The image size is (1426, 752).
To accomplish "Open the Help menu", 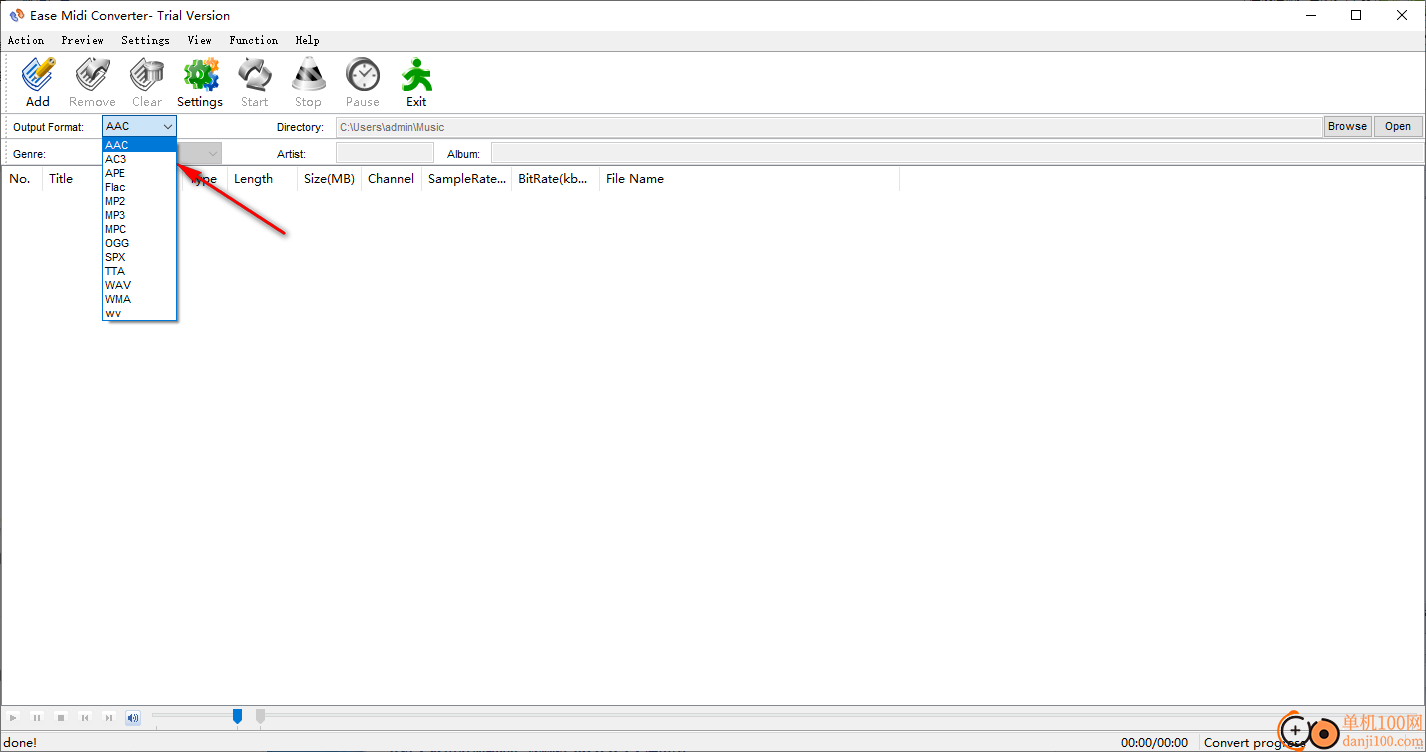I will pos(307,40).
